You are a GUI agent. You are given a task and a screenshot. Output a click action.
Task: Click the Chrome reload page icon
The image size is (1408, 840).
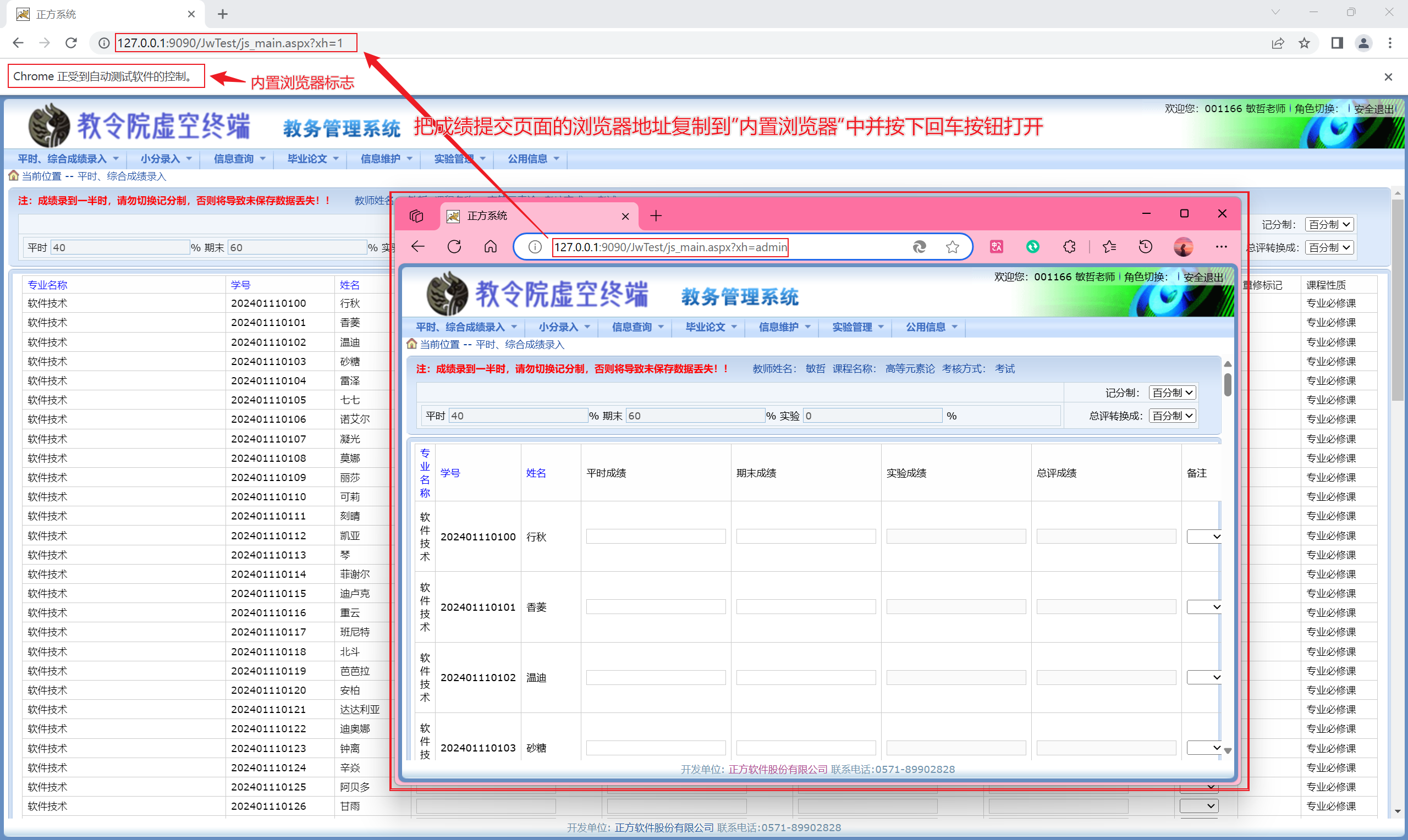71,43
